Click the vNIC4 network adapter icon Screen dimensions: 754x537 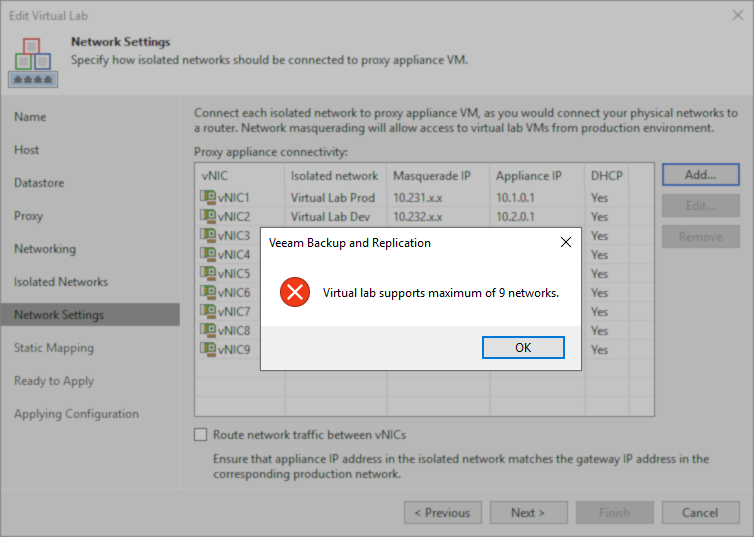[208, 254]
